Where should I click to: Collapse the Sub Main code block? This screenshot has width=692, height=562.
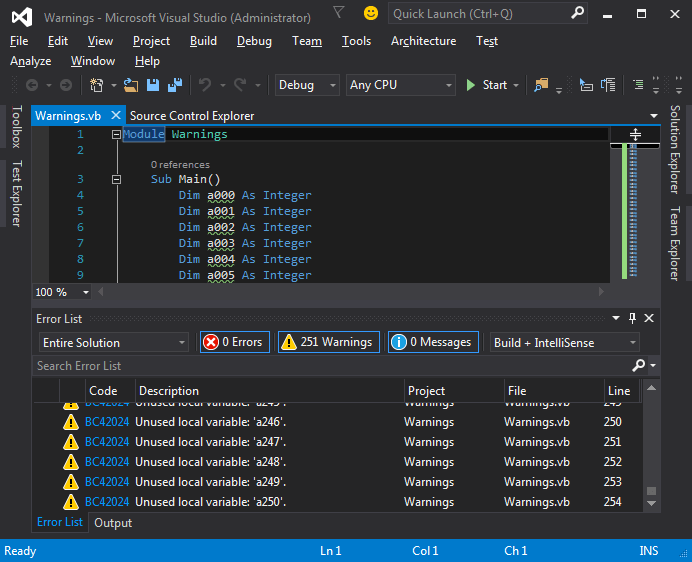116,179
